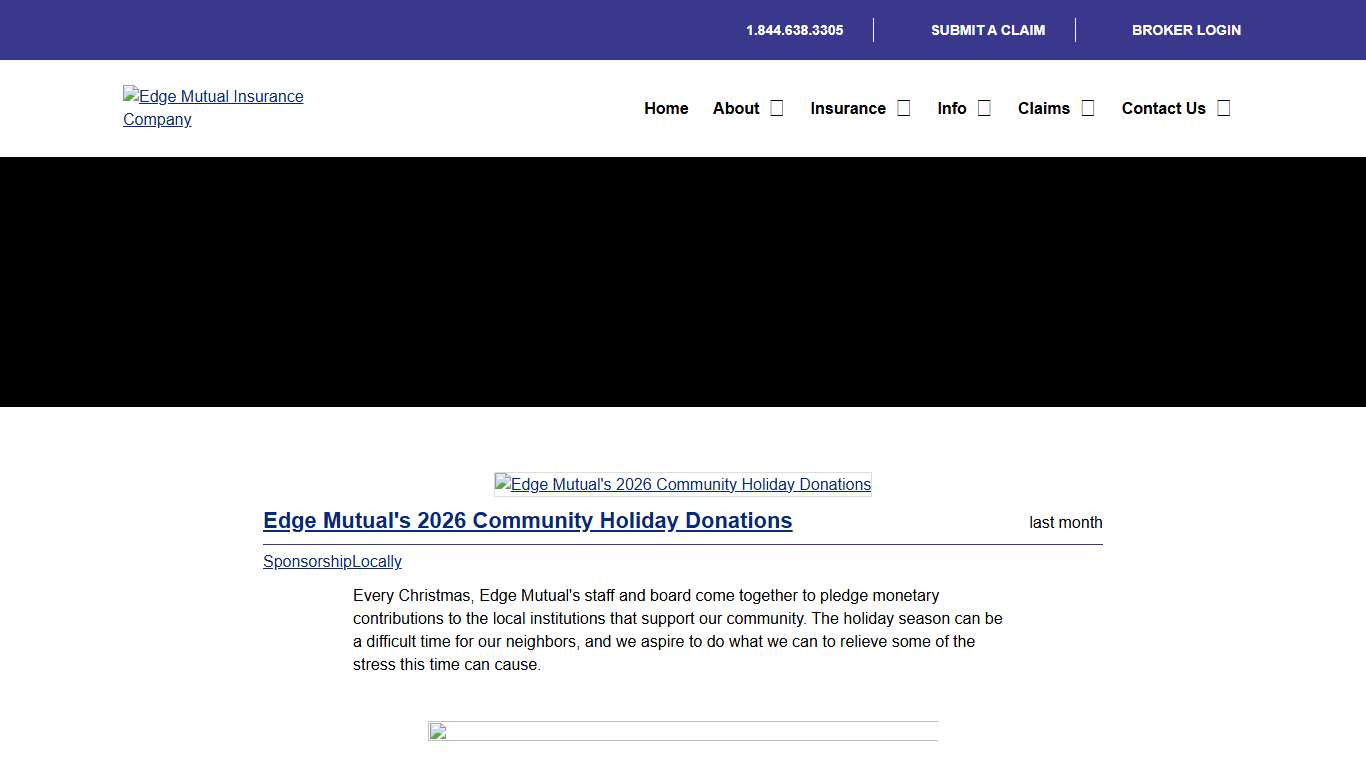
Task: Open the 2026 Community Holiday Donations article headline
Action: pyautogui.click(x=527, y=520)
